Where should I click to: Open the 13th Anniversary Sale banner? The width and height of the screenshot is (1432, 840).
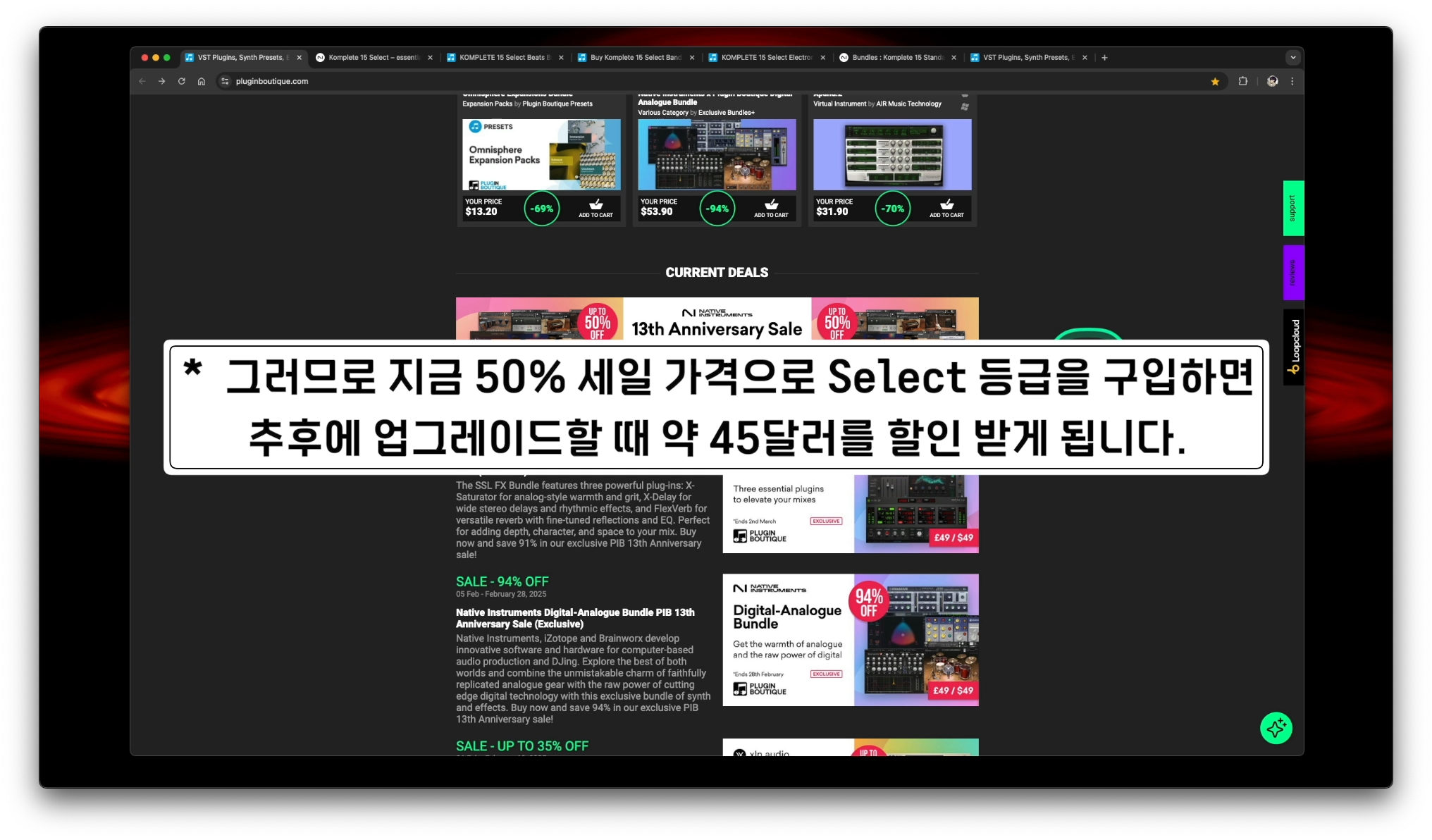click(x=717, y=319)
